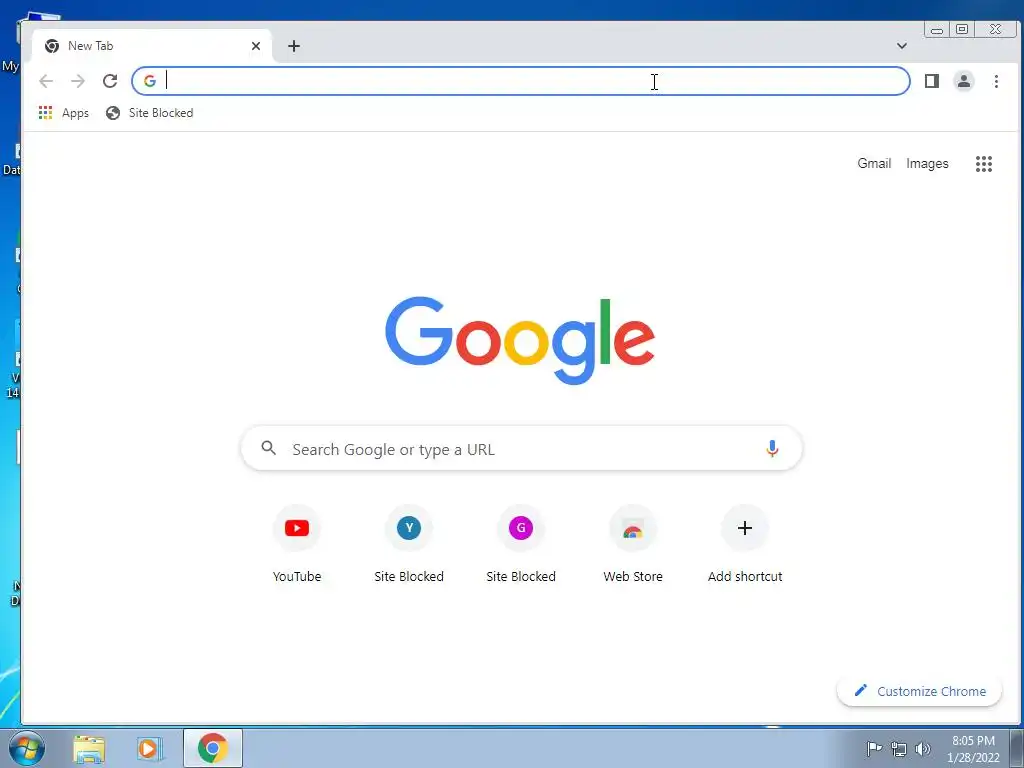Image resolution: width=1024 pixels, height=768 pixels.
Task: Click the Add shortcut label text
Action: click(745, 576)
